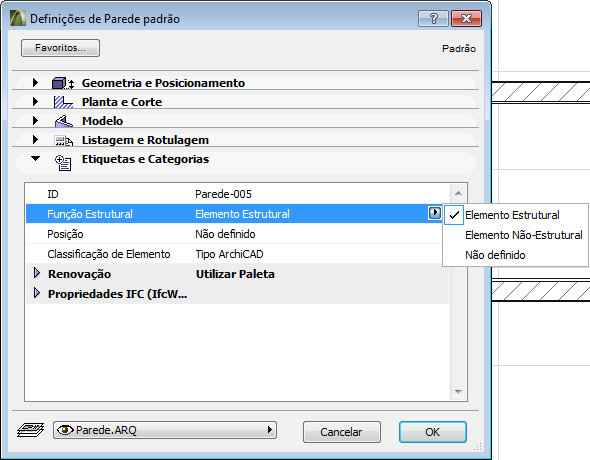Image resolution: width=590 pixels, height=460 pixels.
Task: Click the Etiquetas e Categorias icon
Action: click(x=63, y=162)
